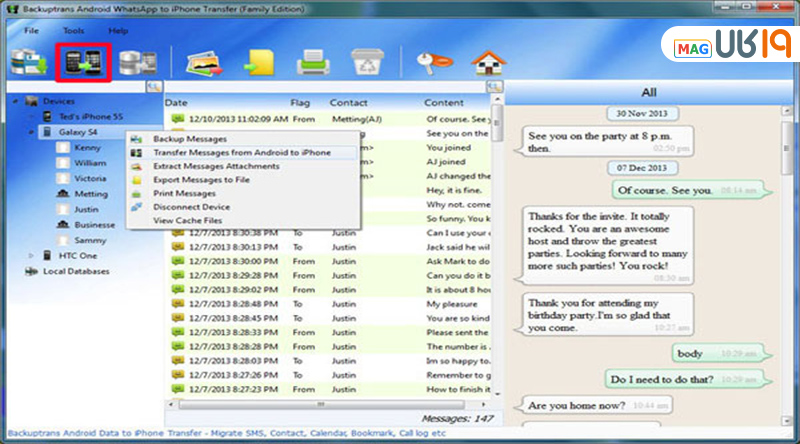Click Transfer Android to iPhone toolbar icon
This screenshot has height=444, width=800.
point(83,63)
